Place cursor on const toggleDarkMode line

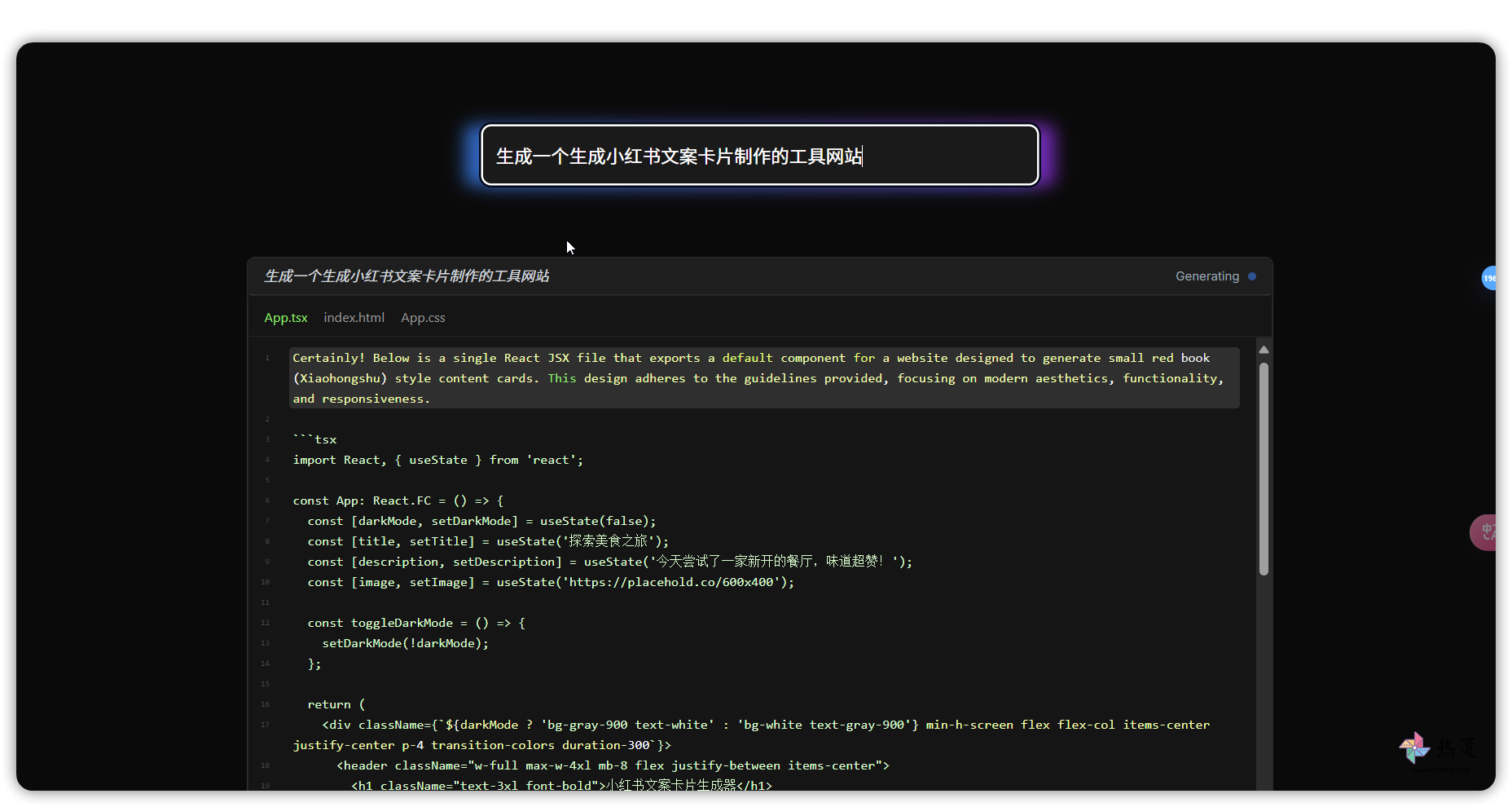pyautogui.click(x=415, y=623)
